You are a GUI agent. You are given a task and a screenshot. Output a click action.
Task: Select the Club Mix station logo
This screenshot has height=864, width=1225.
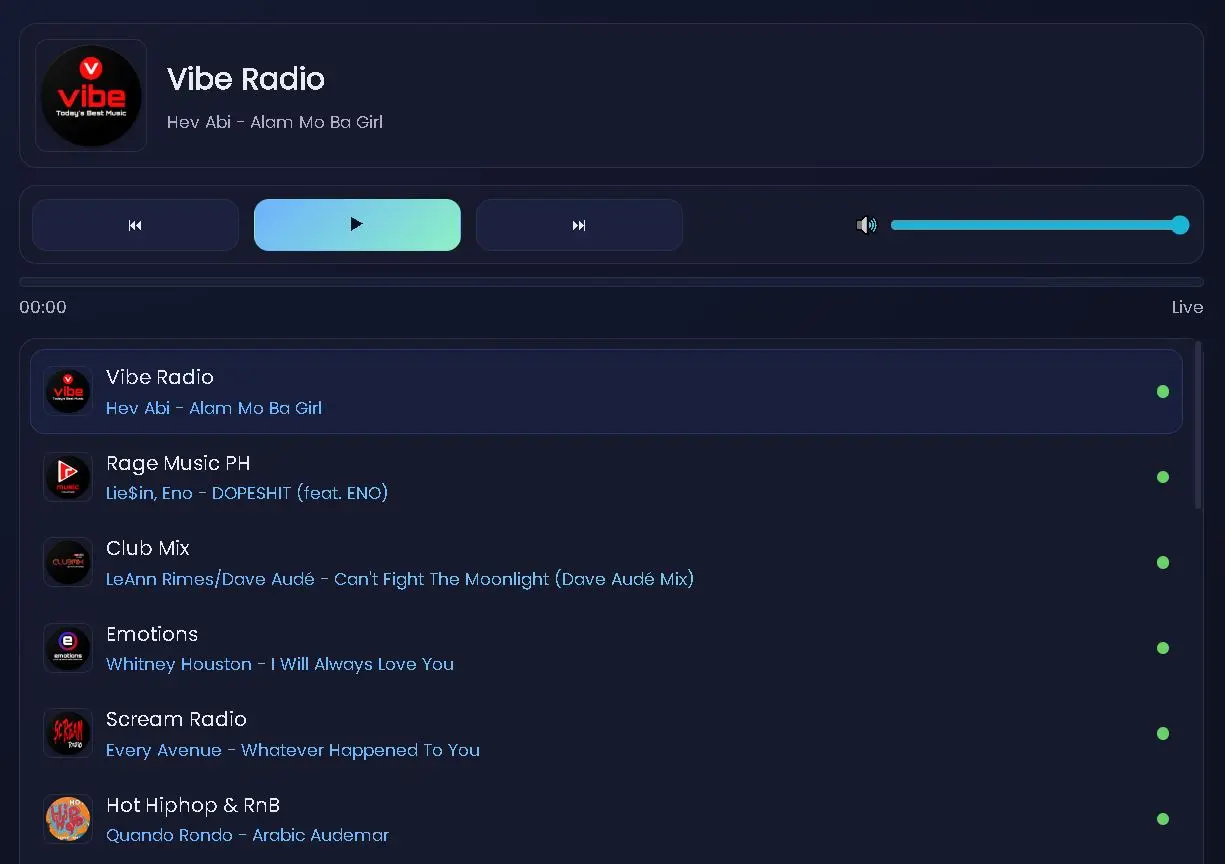pyautogui.click(x=68, y=562)
